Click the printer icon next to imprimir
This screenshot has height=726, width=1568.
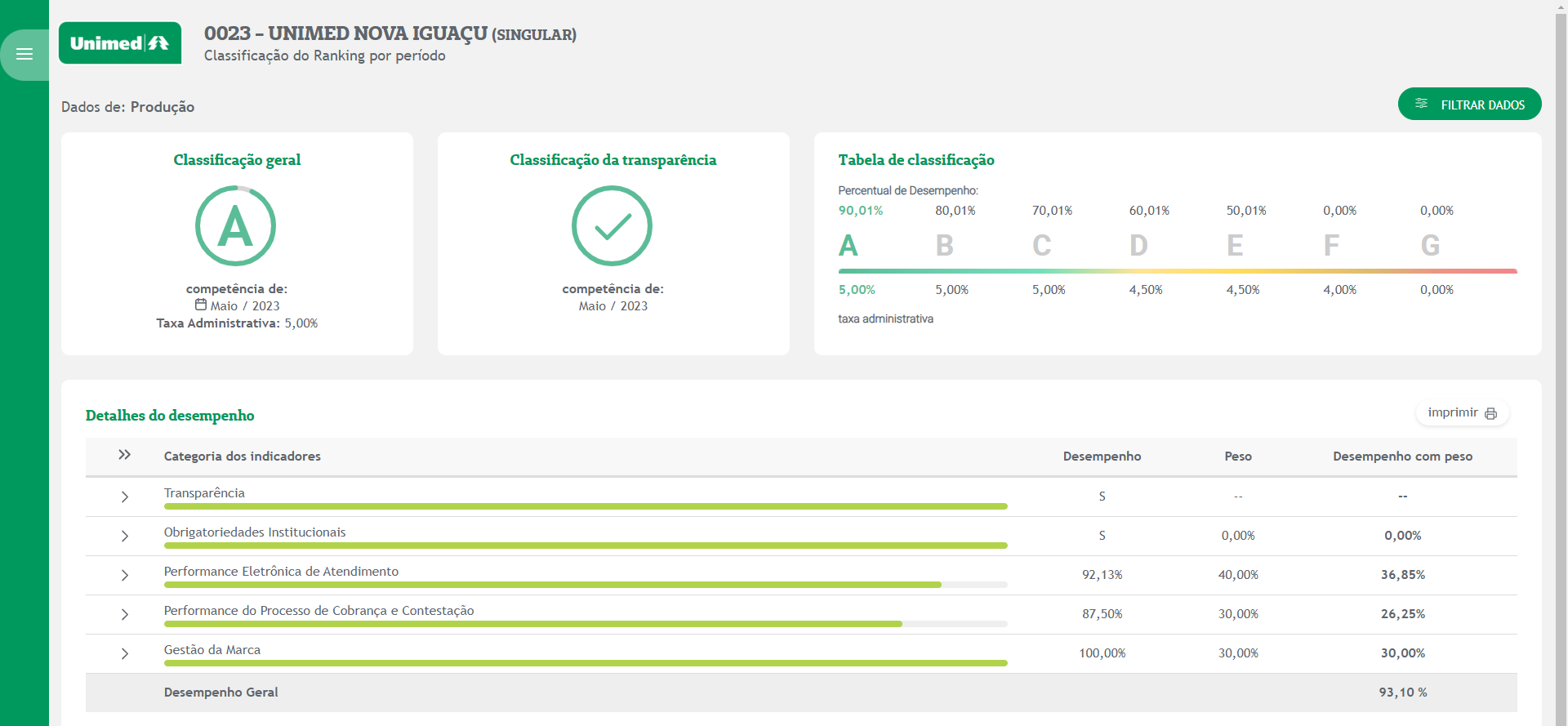(1490, 414)
